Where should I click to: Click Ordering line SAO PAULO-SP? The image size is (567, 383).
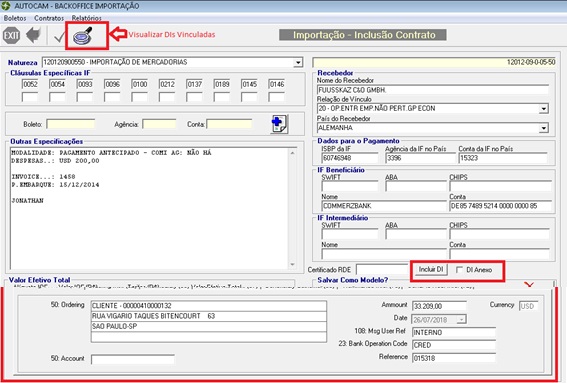(x=209, y=326)
